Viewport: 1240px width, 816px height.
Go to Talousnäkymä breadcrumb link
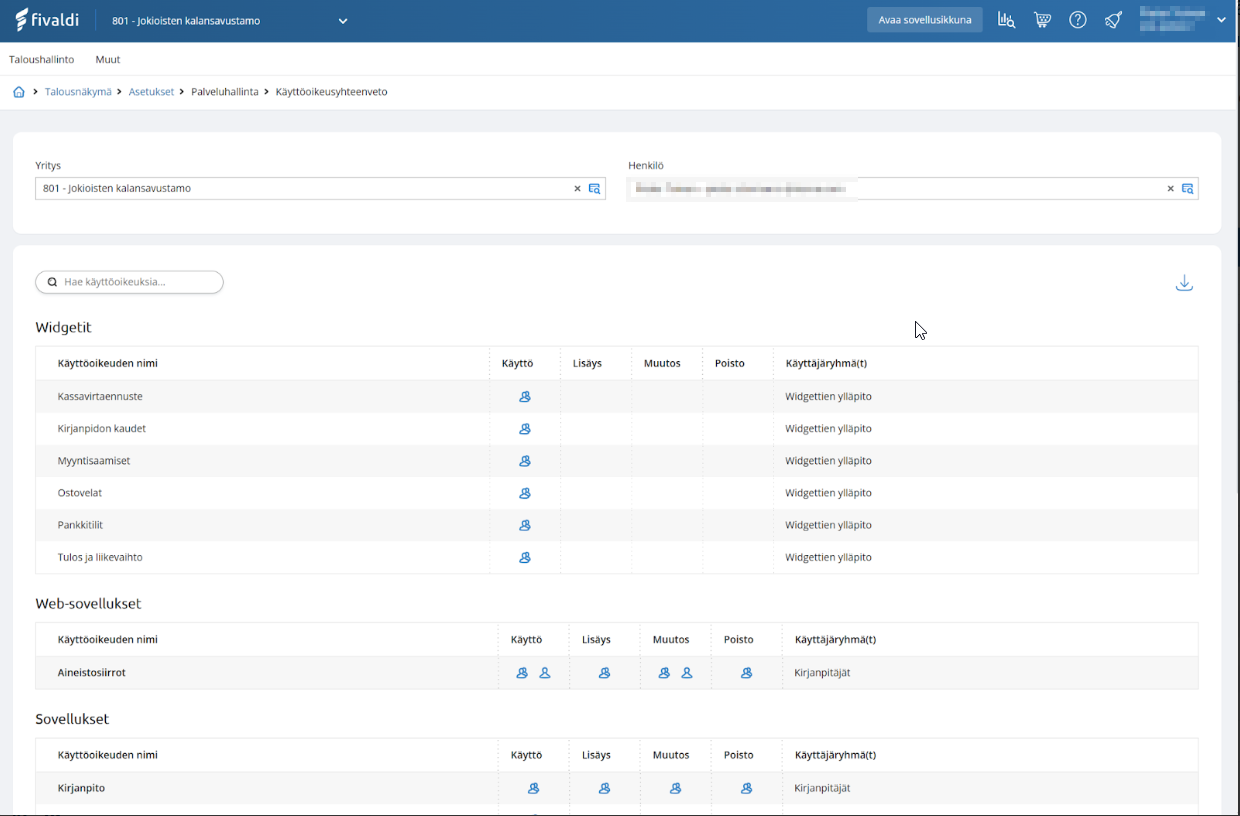pos(78,92)
